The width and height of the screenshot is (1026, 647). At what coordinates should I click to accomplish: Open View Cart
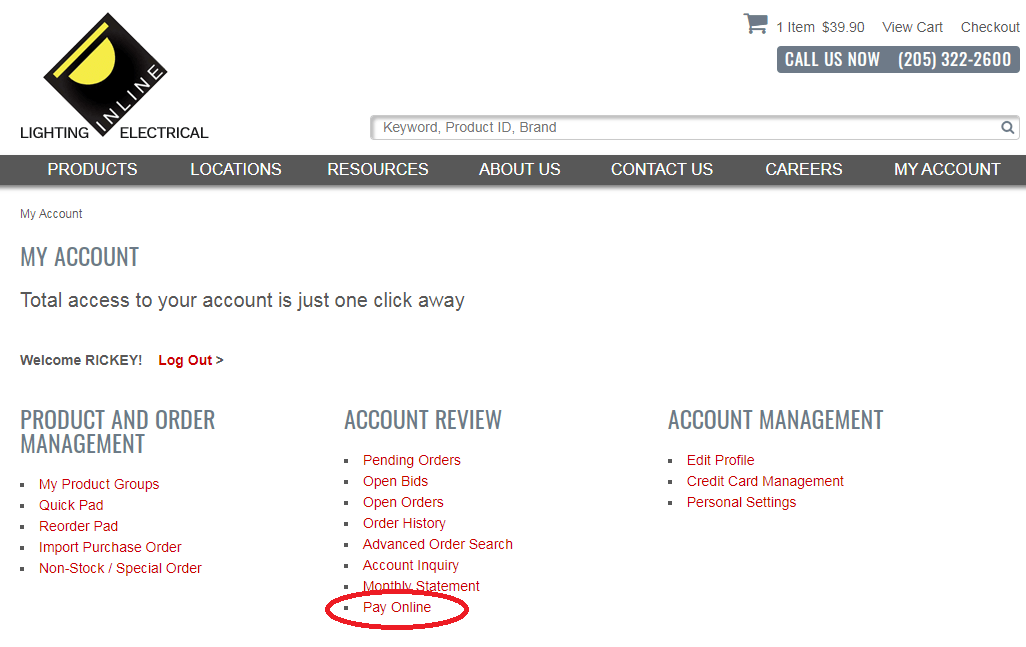(911, 27)
